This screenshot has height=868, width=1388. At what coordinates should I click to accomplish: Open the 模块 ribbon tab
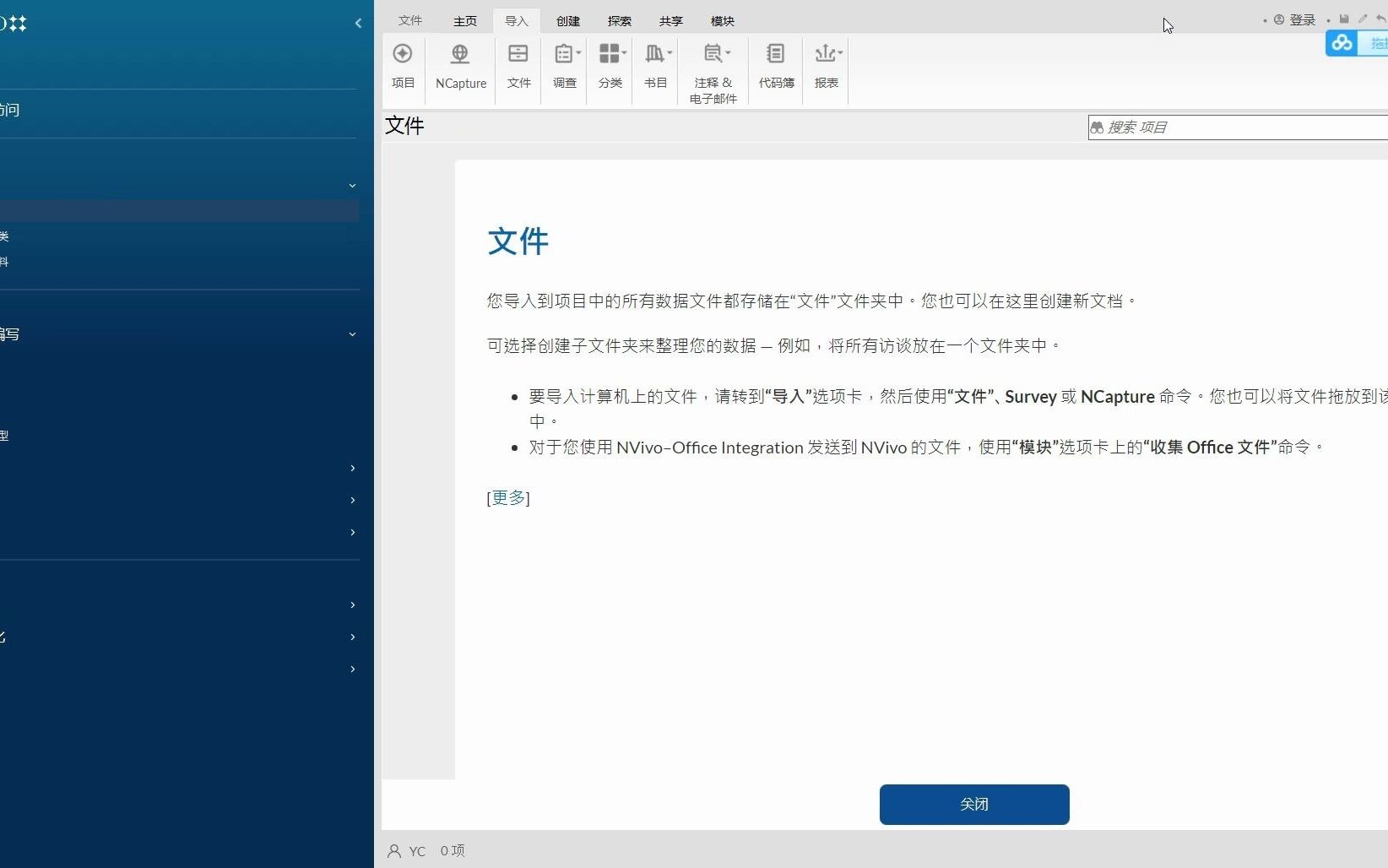tap(723, 20)
